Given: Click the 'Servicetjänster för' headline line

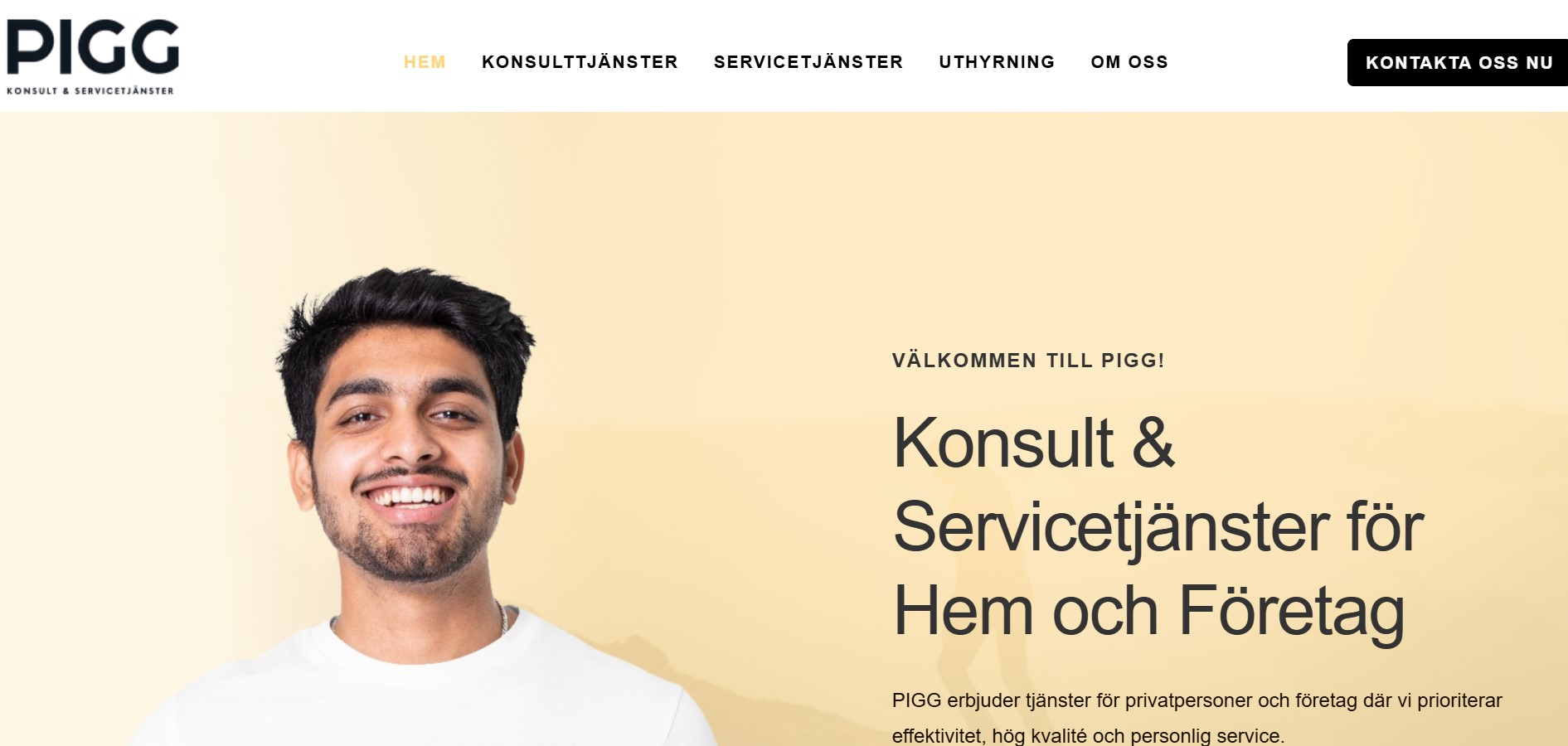Looking at the screenshot, I should point(1158,529).
